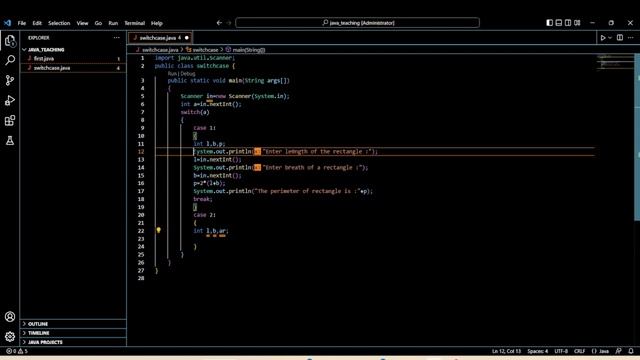This screenshot has width=640, height=360.
Task: Expand the JAVA PROJECTS section
Action: [x=73, y=342]
